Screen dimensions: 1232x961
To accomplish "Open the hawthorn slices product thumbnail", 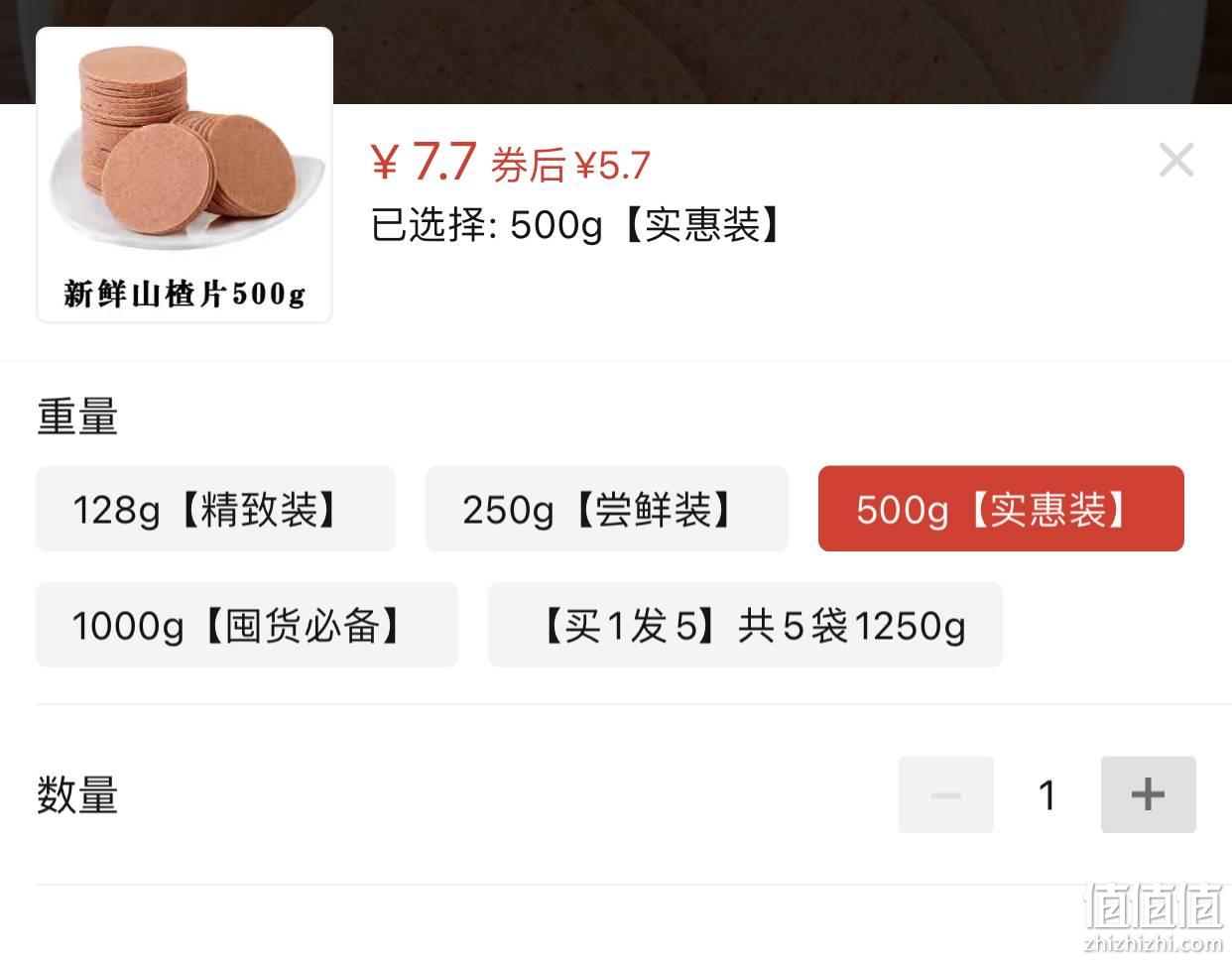I will pyautogui.click(x=185, y=175).
